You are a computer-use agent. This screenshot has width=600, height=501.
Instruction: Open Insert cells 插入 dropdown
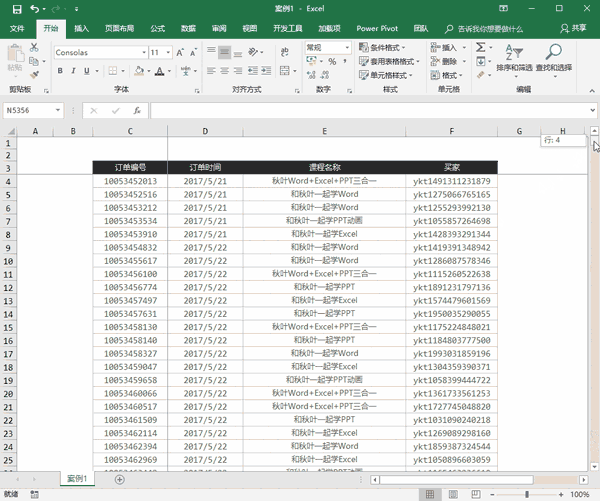[x=448, y=47]
